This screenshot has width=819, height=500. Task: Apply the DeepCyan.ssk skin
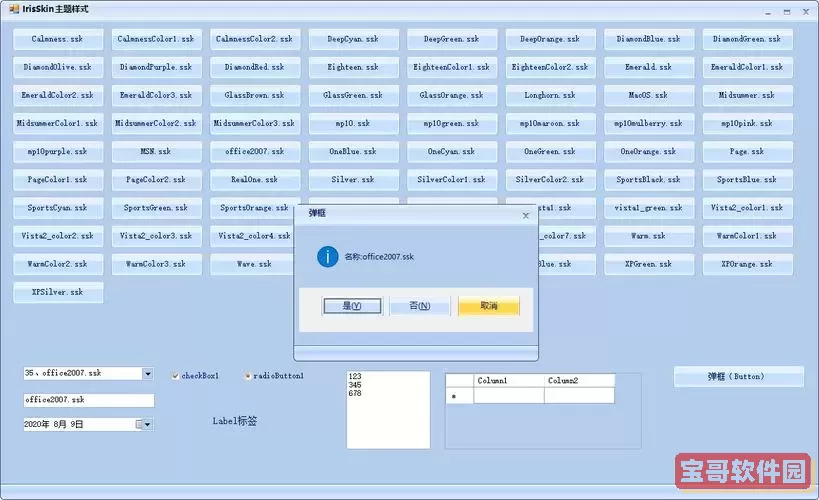tap(353, 39)
